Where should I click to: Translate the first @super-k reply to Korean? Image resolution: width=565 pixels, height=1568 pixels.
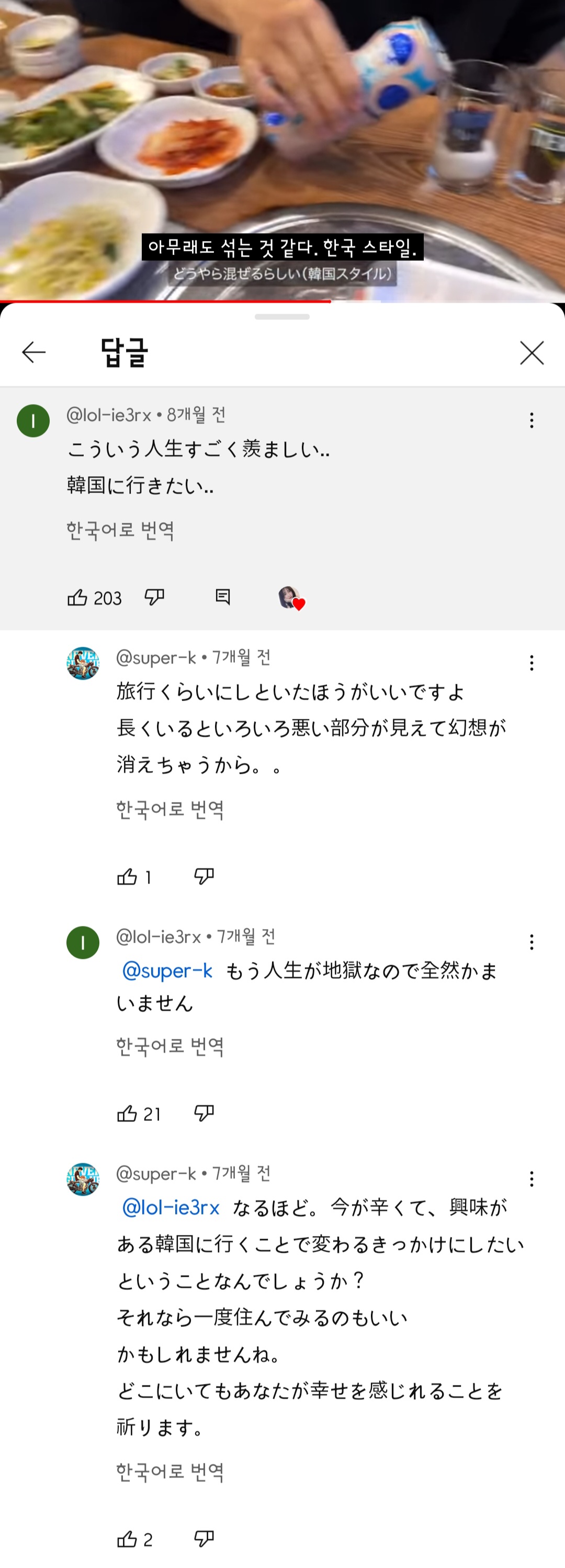point(170,809)
